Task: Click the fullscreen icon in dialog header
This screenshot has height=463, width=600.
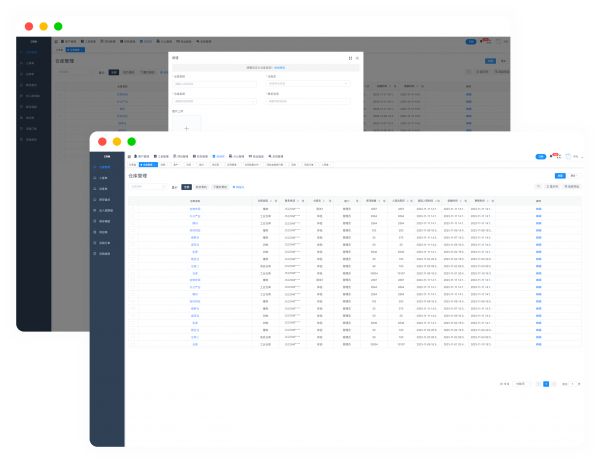Action: (350, 58)
